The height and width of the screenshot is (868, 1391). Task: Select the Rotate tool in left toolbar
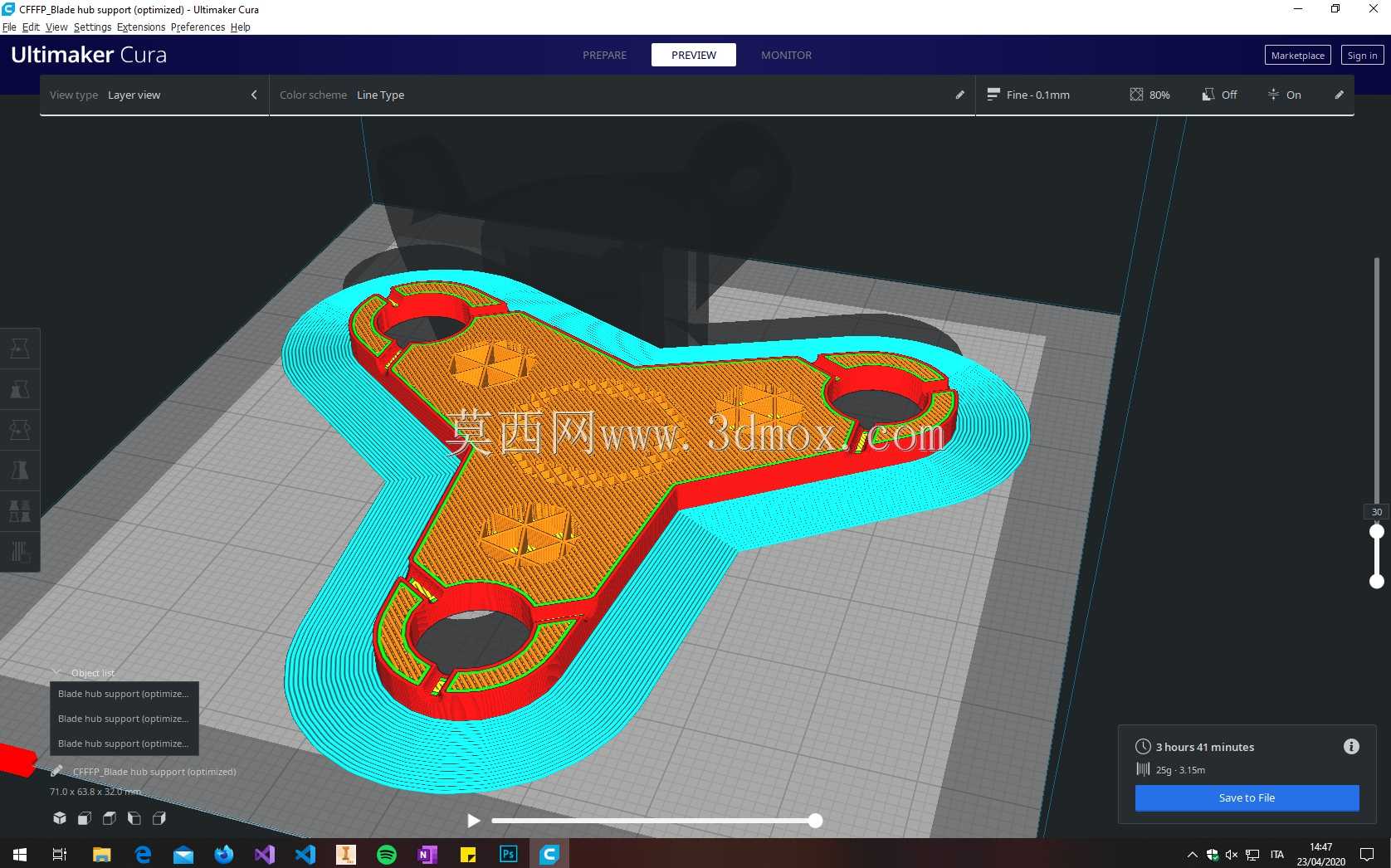[20, 430]
